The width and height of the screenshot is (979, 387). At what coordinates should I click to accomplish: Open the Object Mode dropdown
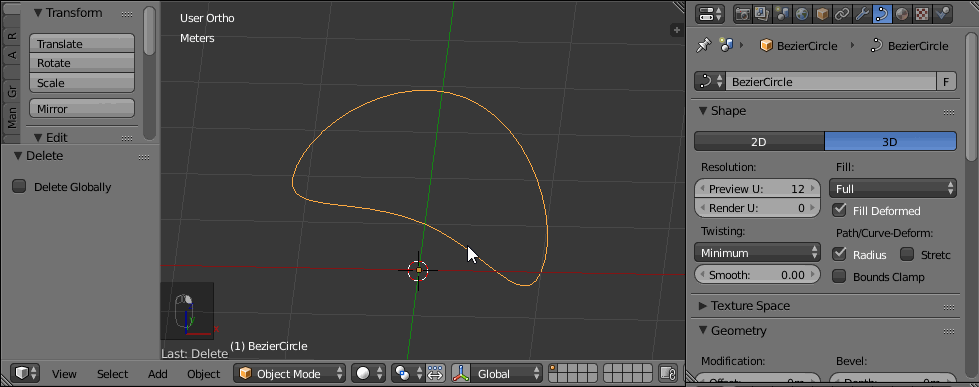coord(290,373)
